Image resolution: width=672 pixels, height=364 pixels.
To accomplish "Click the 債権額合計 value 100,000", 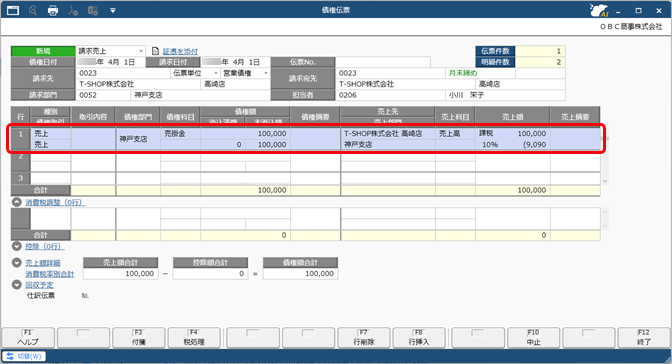I will (300, 274).
